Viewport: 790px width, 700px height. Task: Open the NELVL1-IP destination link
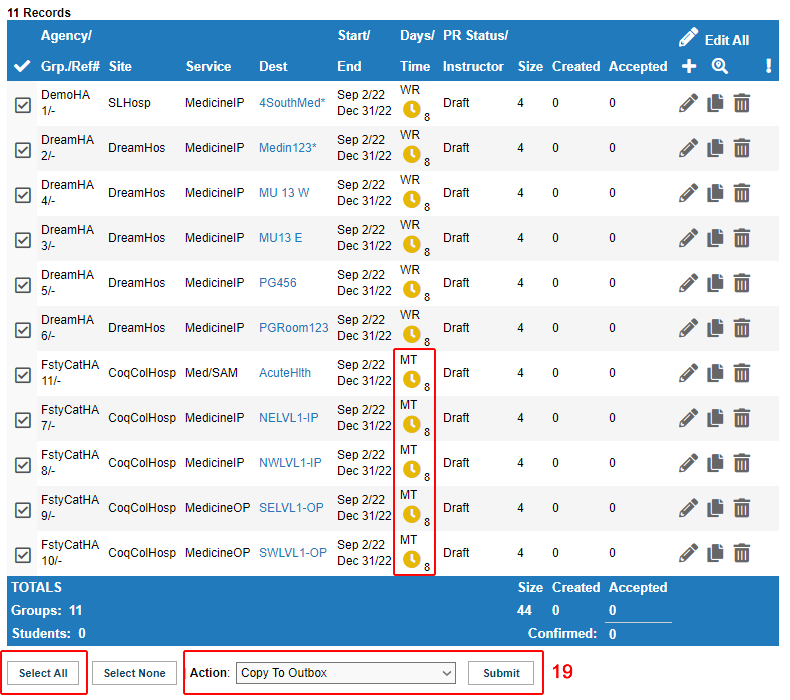coord(289,418)
